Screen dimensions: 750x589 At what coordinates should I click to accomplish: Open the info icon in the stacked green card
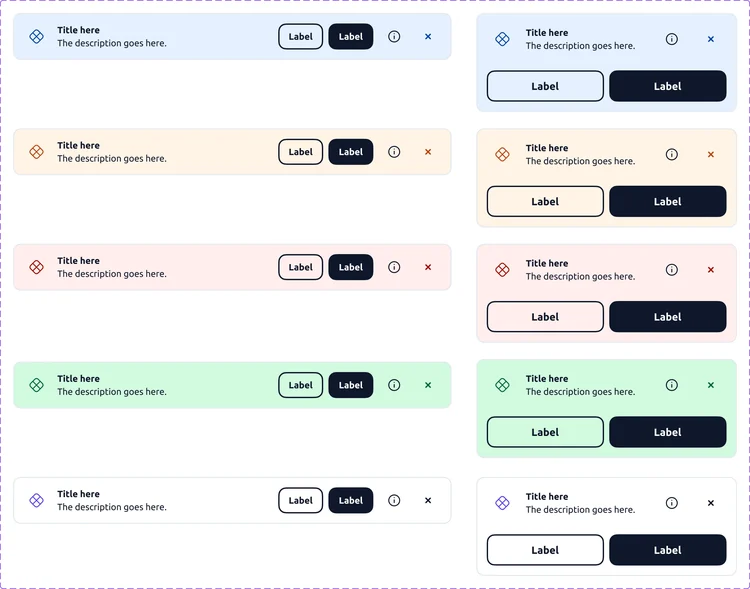(x=672, y=385)
